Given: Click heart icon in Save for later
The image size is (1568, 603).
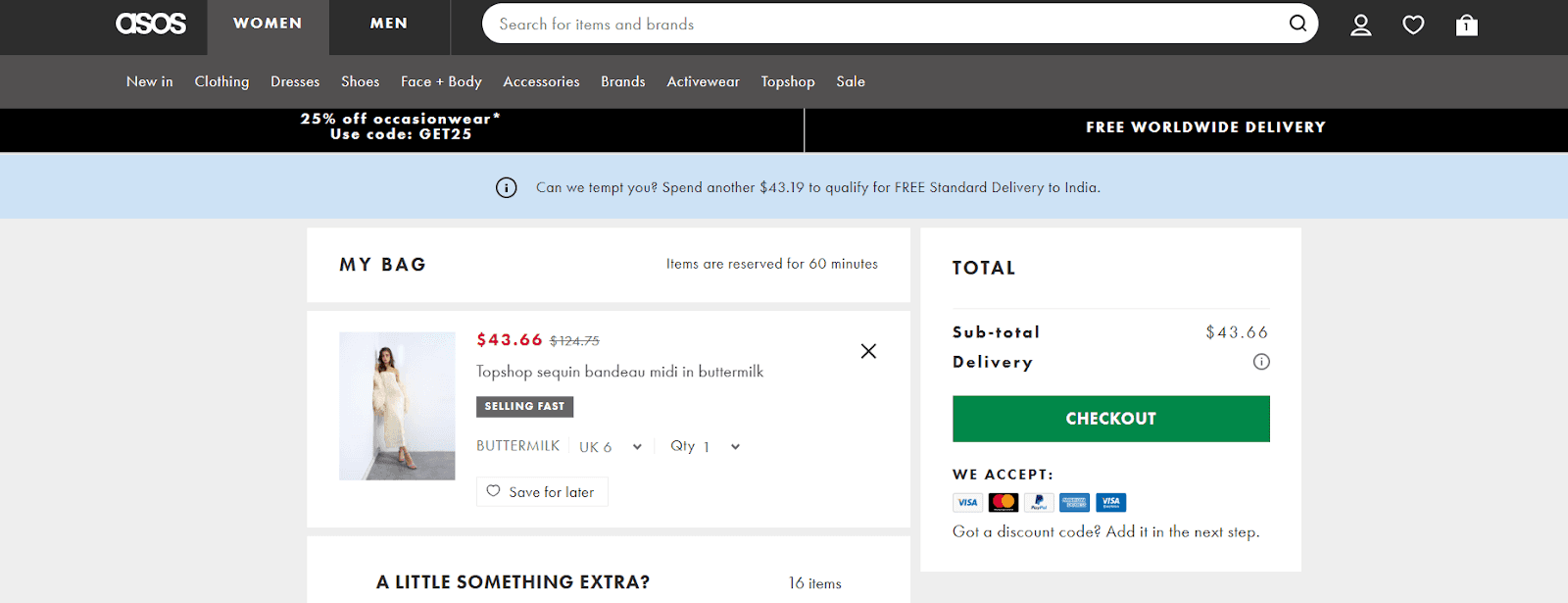Looking at the screenshot, I should click(493, 491).
